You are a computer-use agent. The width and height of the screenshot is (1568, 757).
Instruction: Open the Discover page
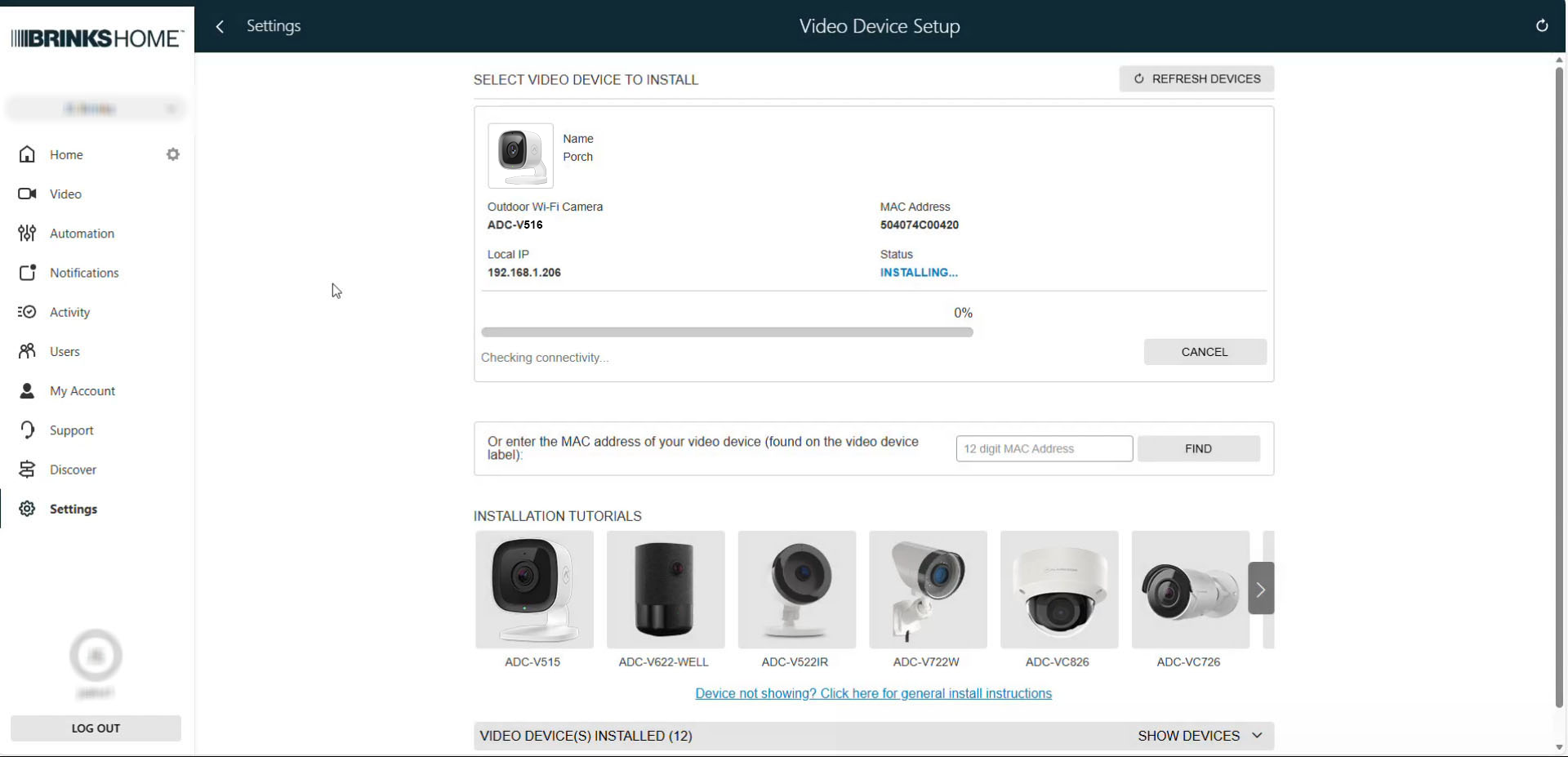coord(73,470)
